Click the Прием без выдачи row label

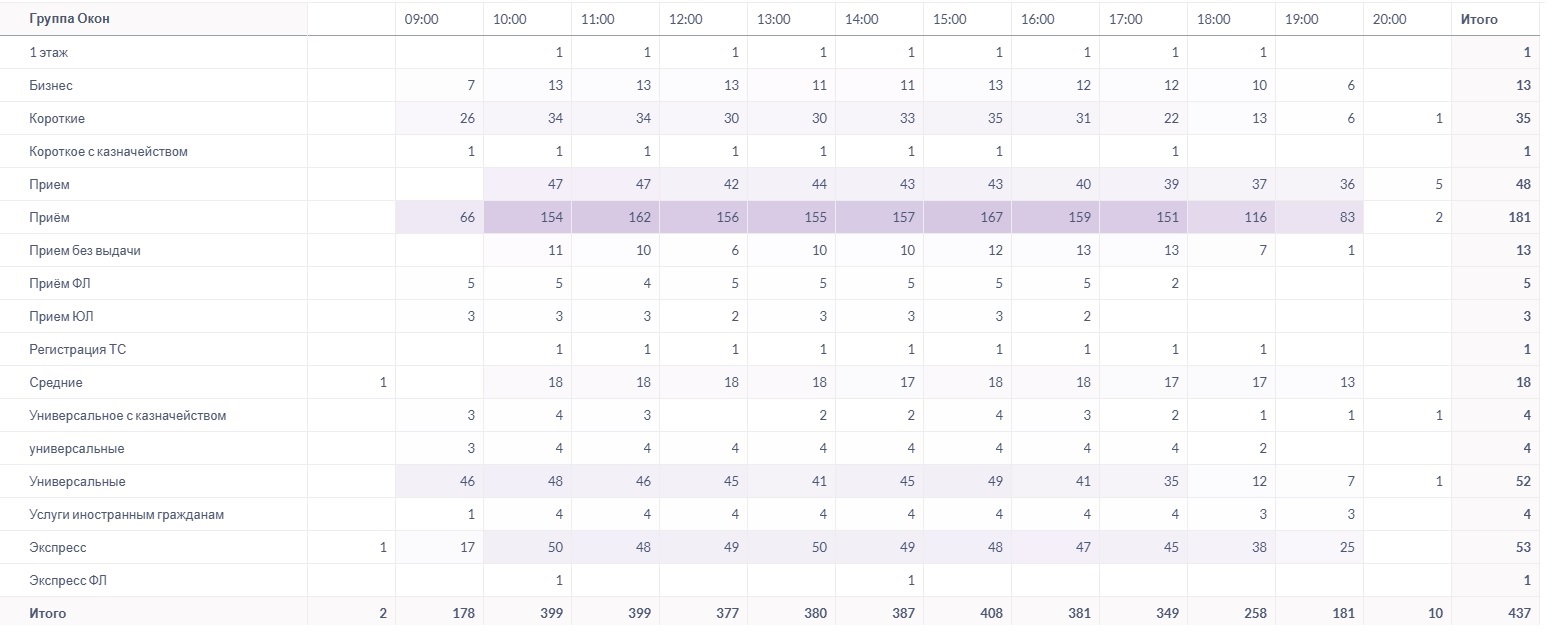point(85,250)
